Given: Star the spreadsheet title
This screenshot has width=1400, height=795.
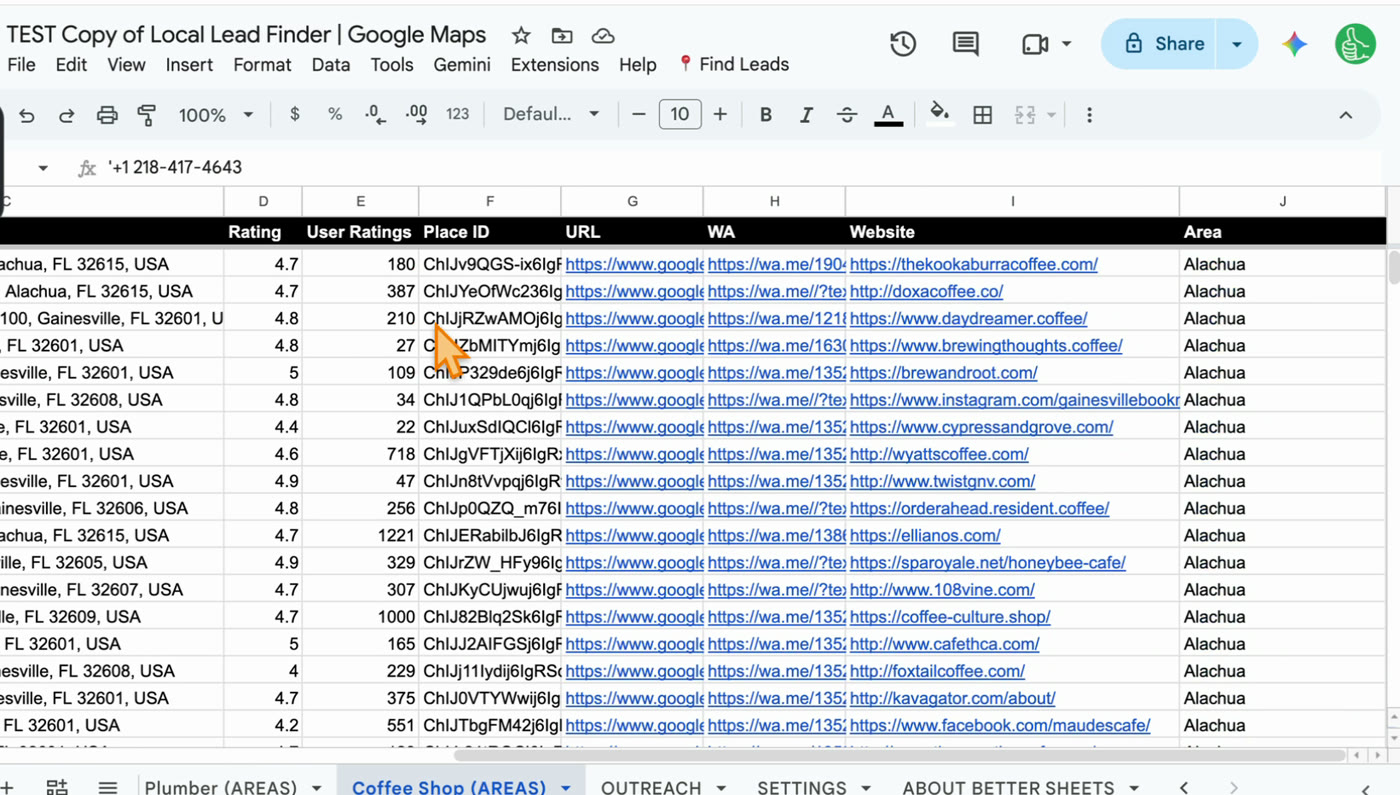Looking at the screenshot, I should (x=521, y=36).
